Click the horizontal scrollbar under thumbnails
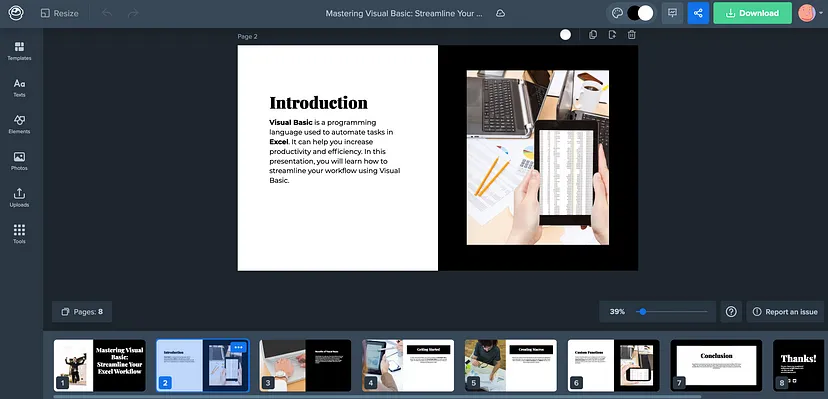This screenshot has width=828, height=399. [x=377, y=396]
